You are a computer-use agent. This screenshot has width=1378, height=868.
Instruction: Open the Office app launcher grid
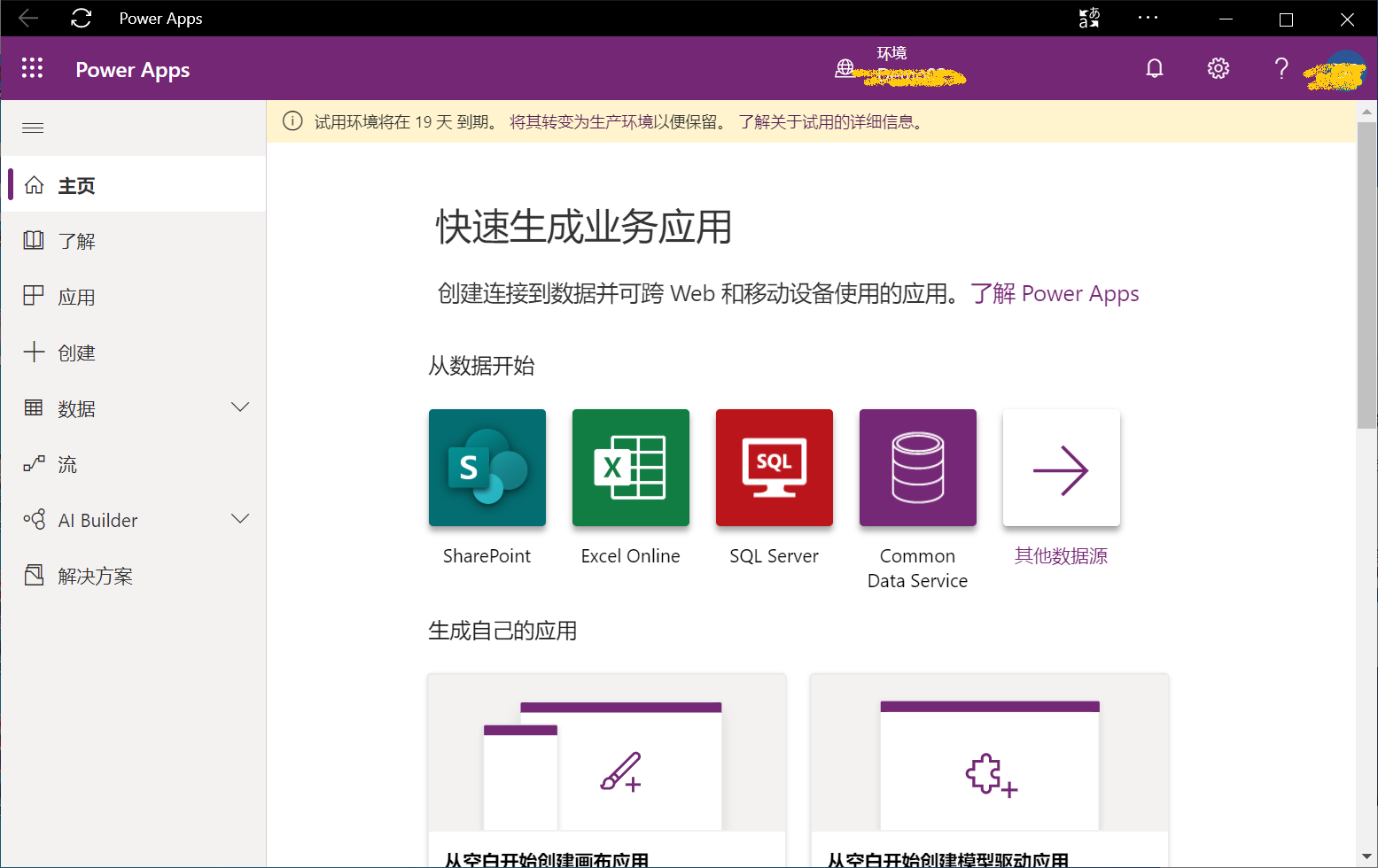(32, 67)
